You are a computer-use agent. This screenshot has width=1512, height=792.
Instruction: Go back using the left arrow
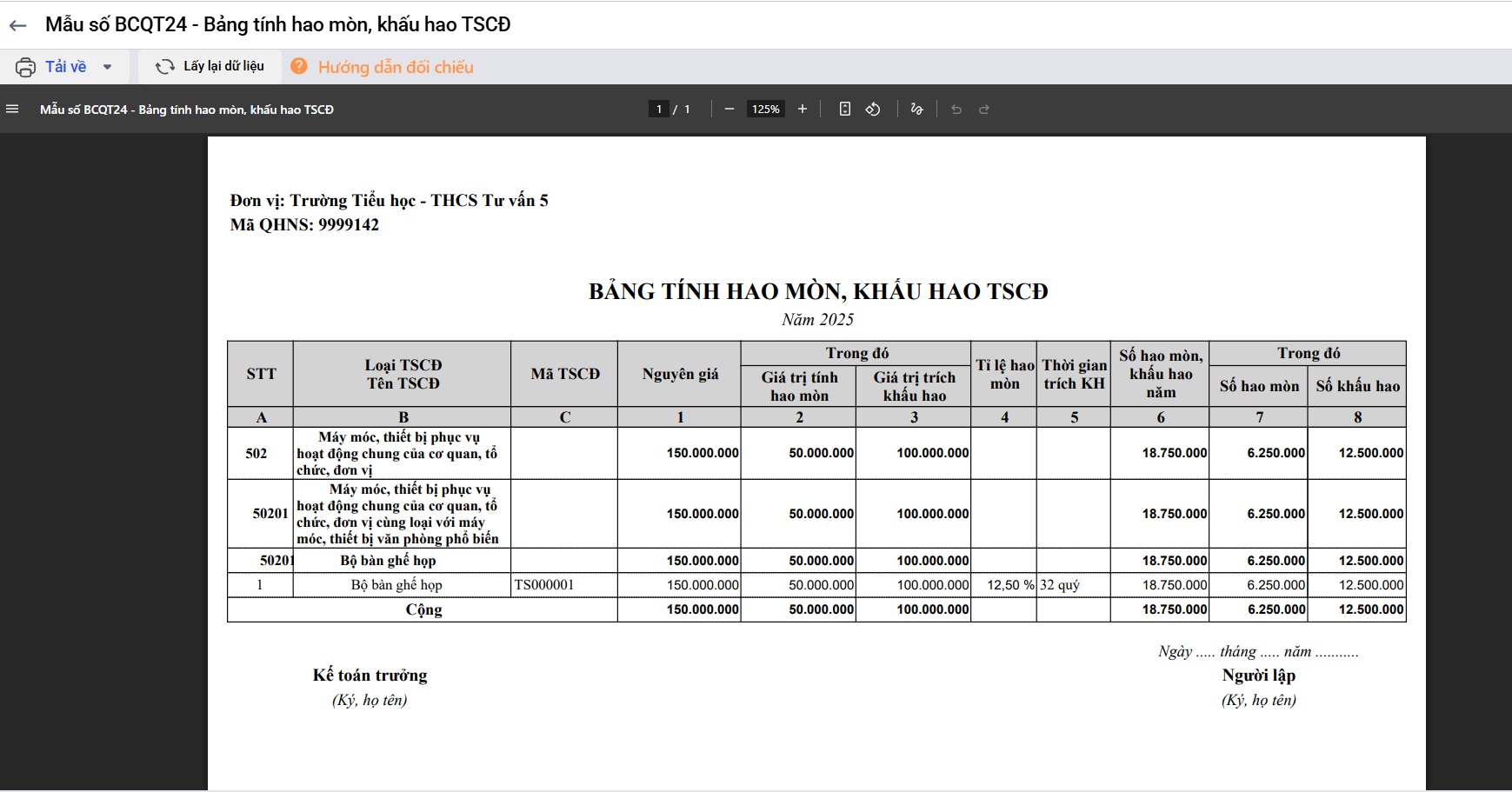click(17, 26)
